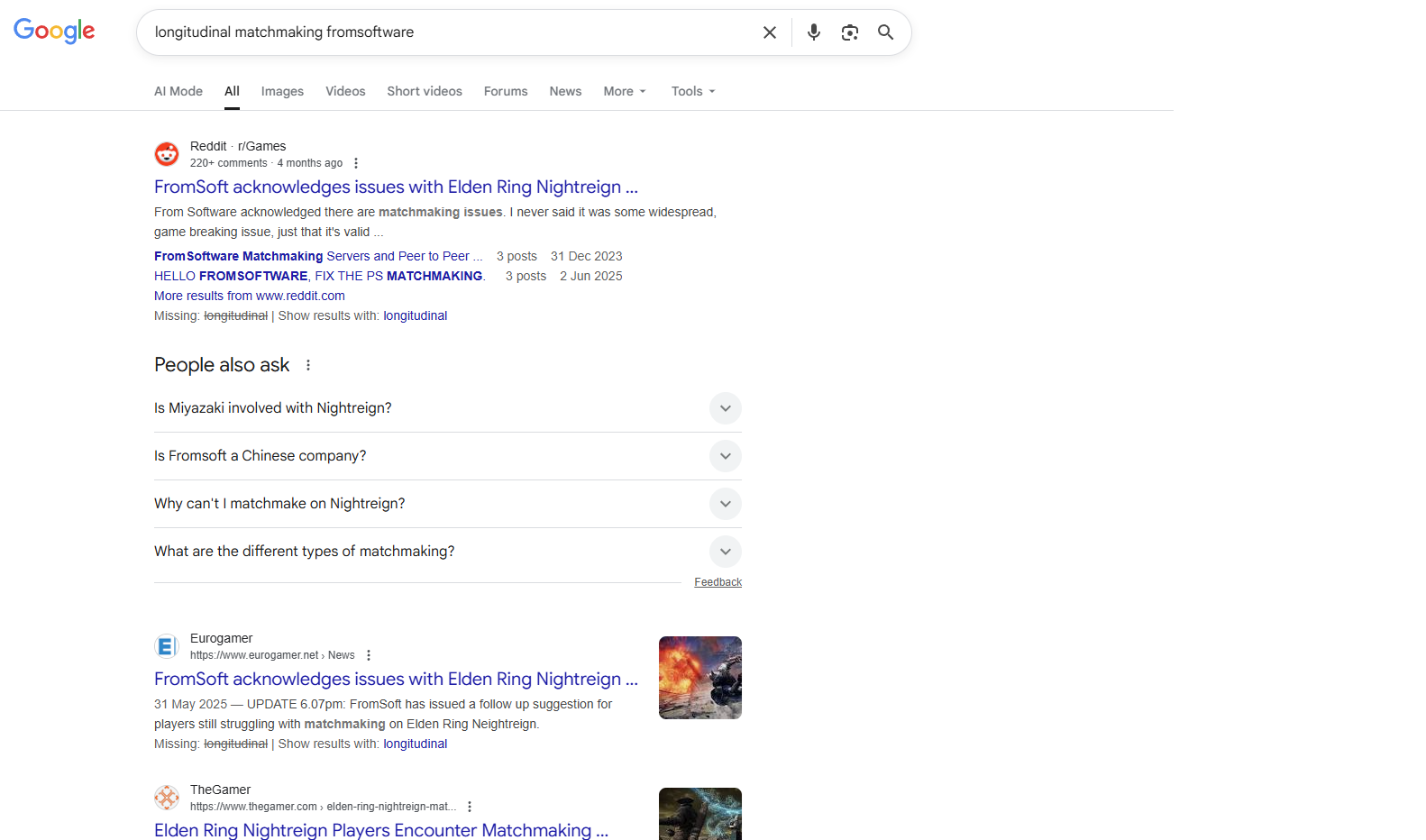Click TheGamer source name
Screen dimensions: 1426x840
coord(220,790)
